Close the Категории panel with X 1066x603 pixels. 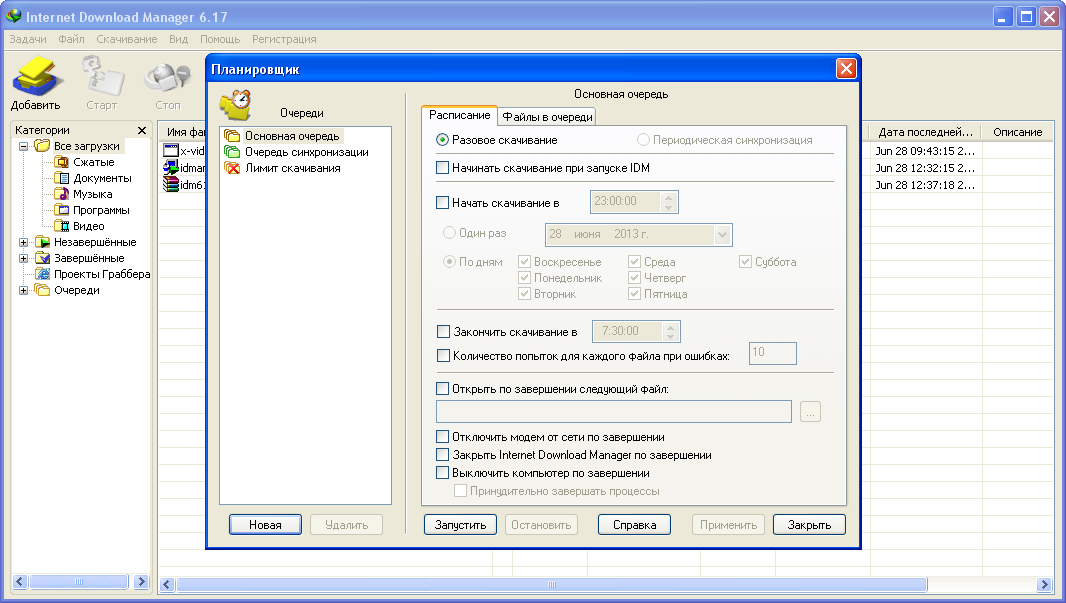click(142, 131)
